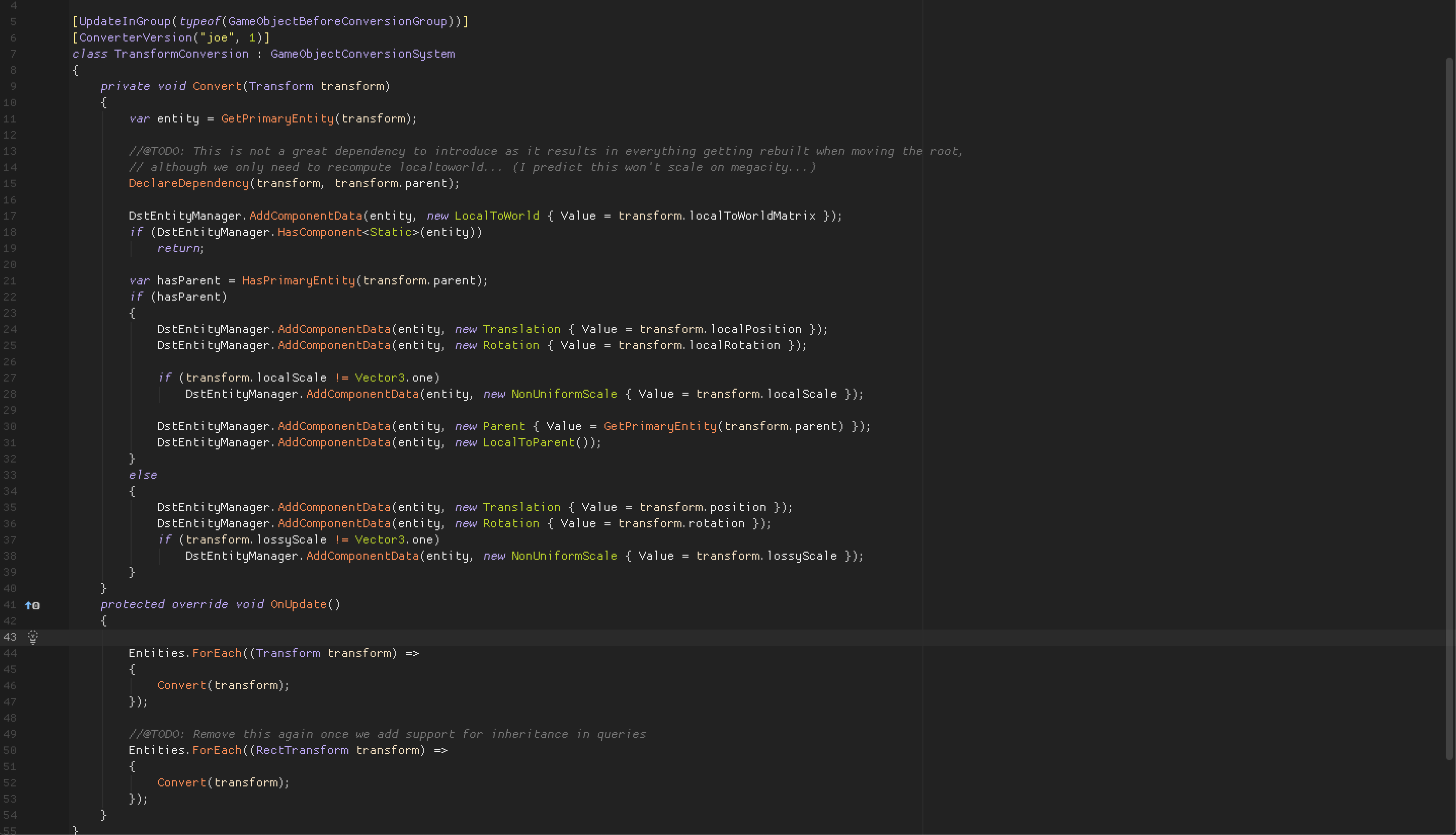The image size is (1456, 835).
Task: Click the OnUpdate method name
Action: pos(298,605)
